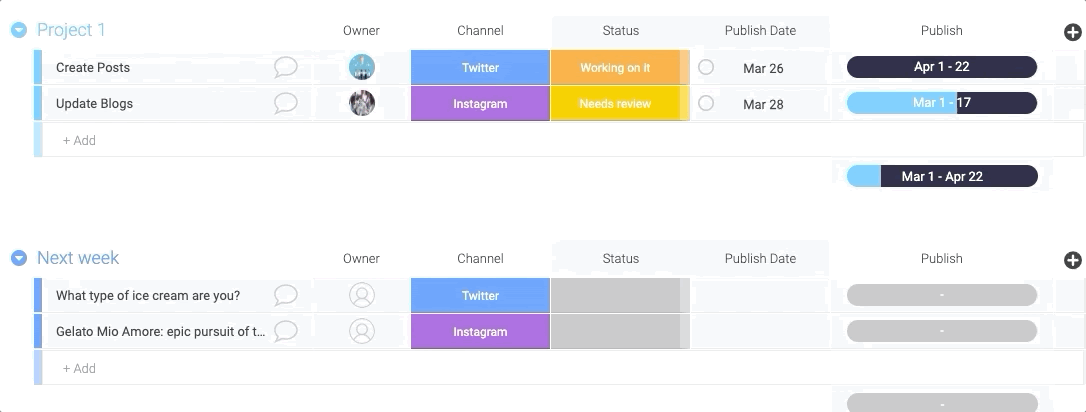Open comments on the ice cream item

pos(286,295)
